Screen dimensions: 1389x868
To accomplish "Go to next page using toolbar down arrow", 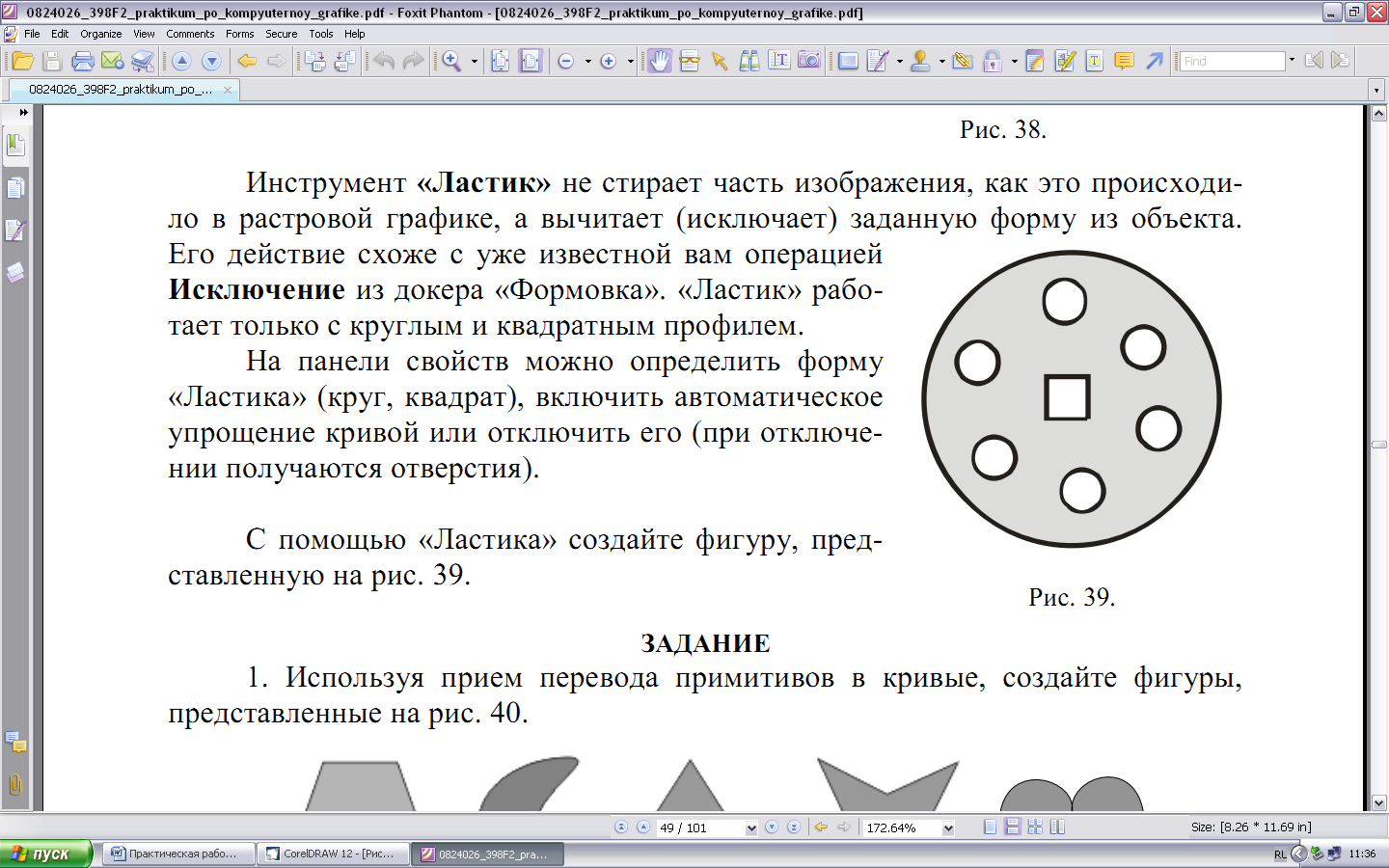I will coord(211,61).
